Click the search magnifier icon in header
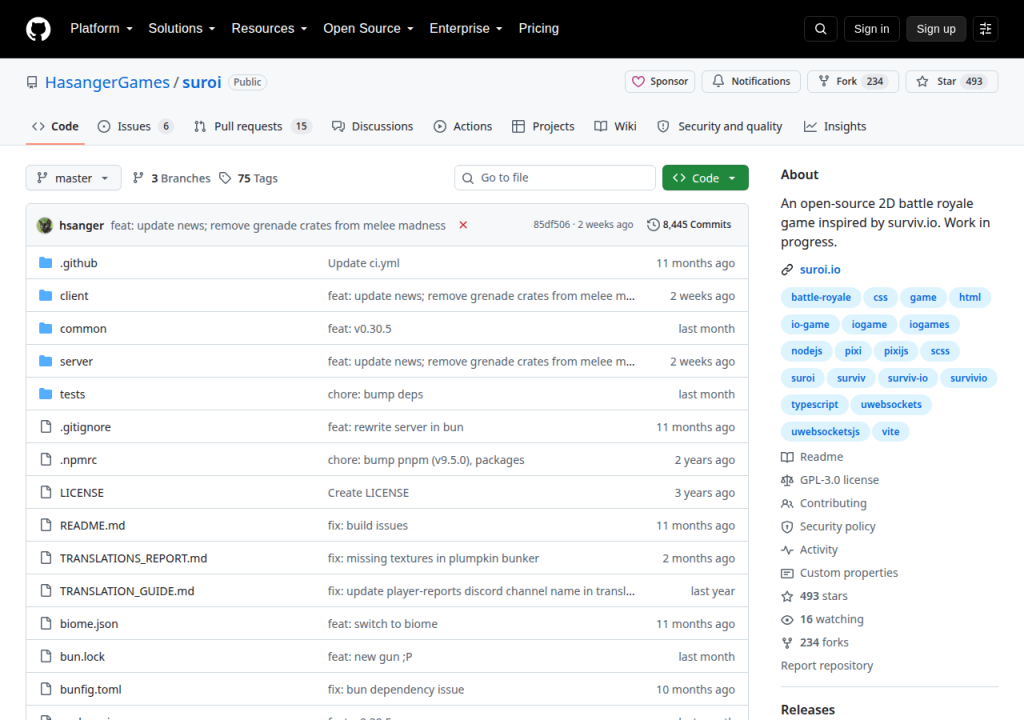The image size is (1024, 720). pos(820,29)
